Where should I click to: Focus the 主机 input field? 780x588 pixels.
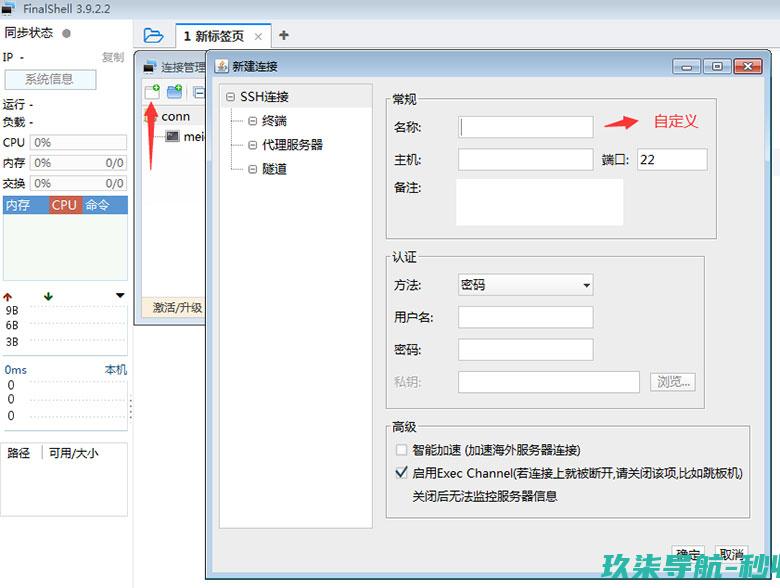526,160
